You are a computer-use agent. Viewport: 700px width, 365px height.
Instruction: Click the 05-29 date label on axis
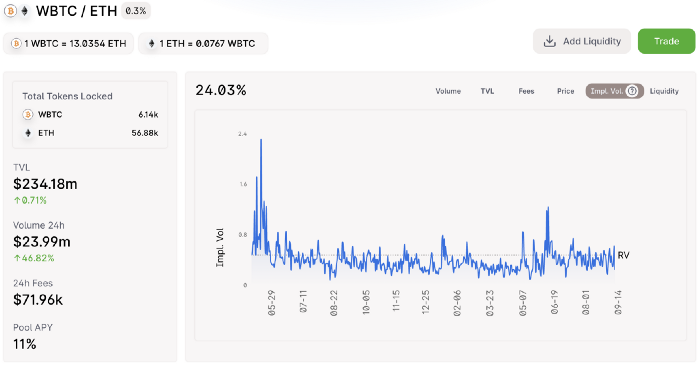tap(271, 303)
